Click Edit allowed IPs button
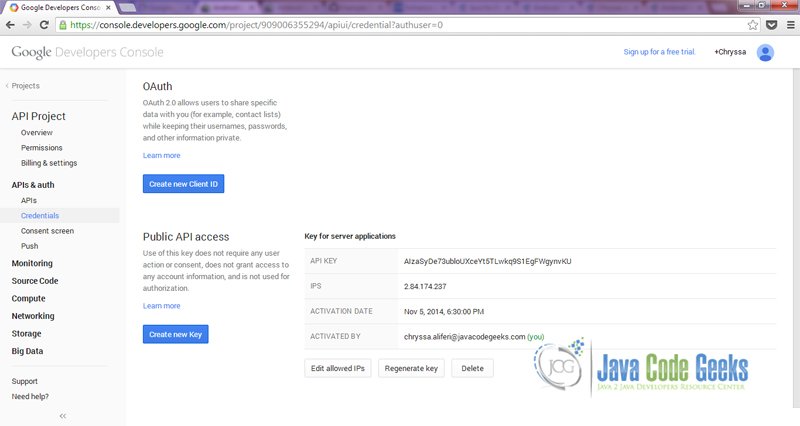 coord(338,368)
